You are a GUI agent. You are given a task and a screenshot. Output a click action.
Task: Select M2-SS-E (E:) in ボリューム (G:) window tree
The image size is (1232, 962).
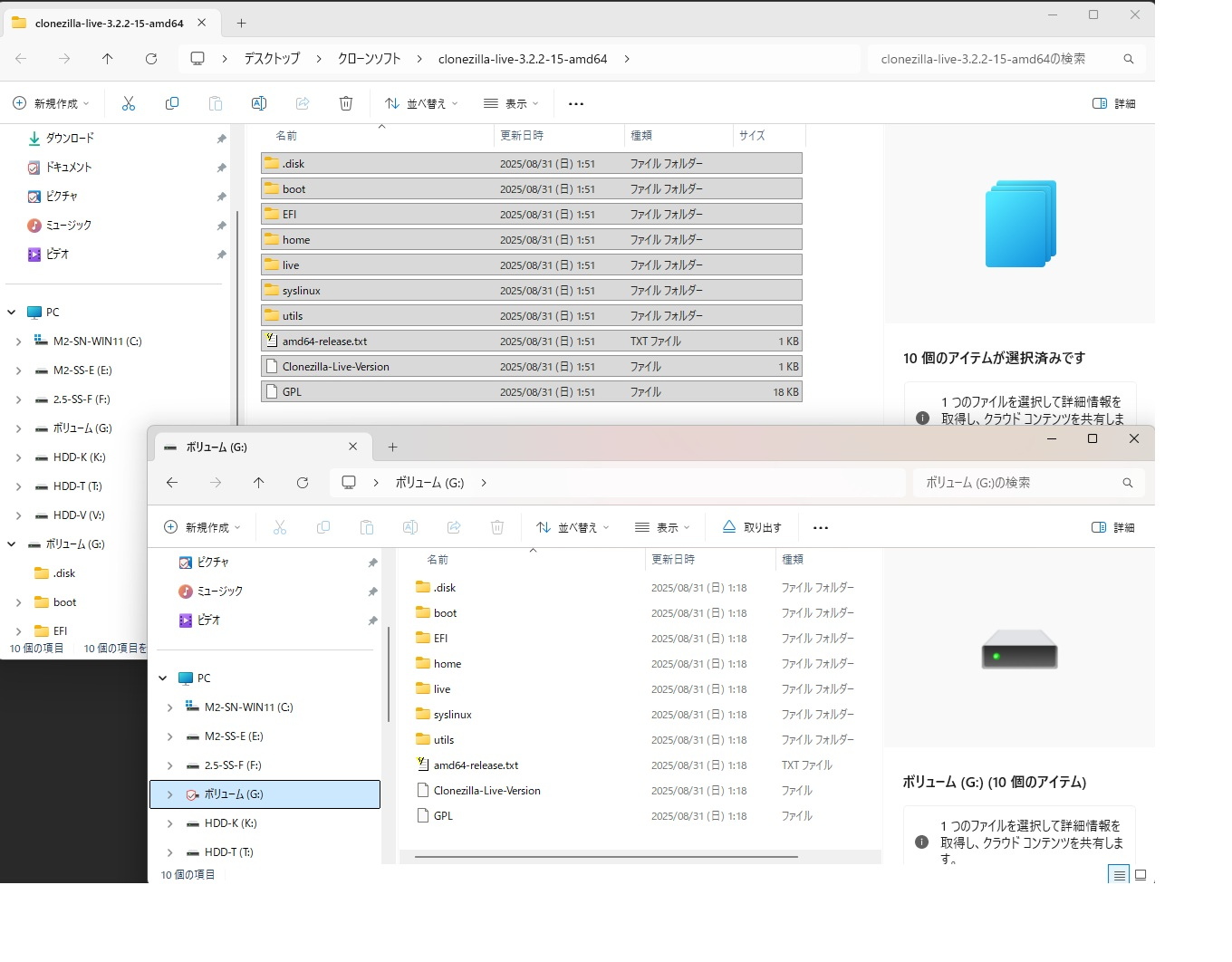234,736
